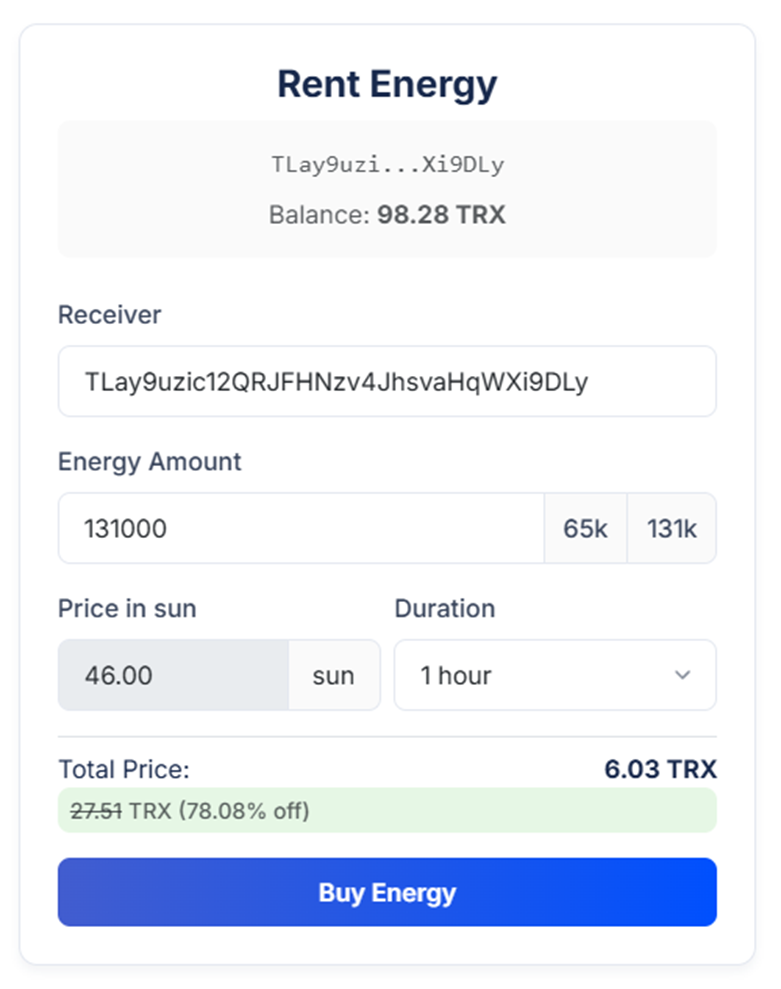Image resolution: width=781 pixels, height=989 pixels.
Task: Click the Price in sun field showing 46.00
Action: coord(173,675)
